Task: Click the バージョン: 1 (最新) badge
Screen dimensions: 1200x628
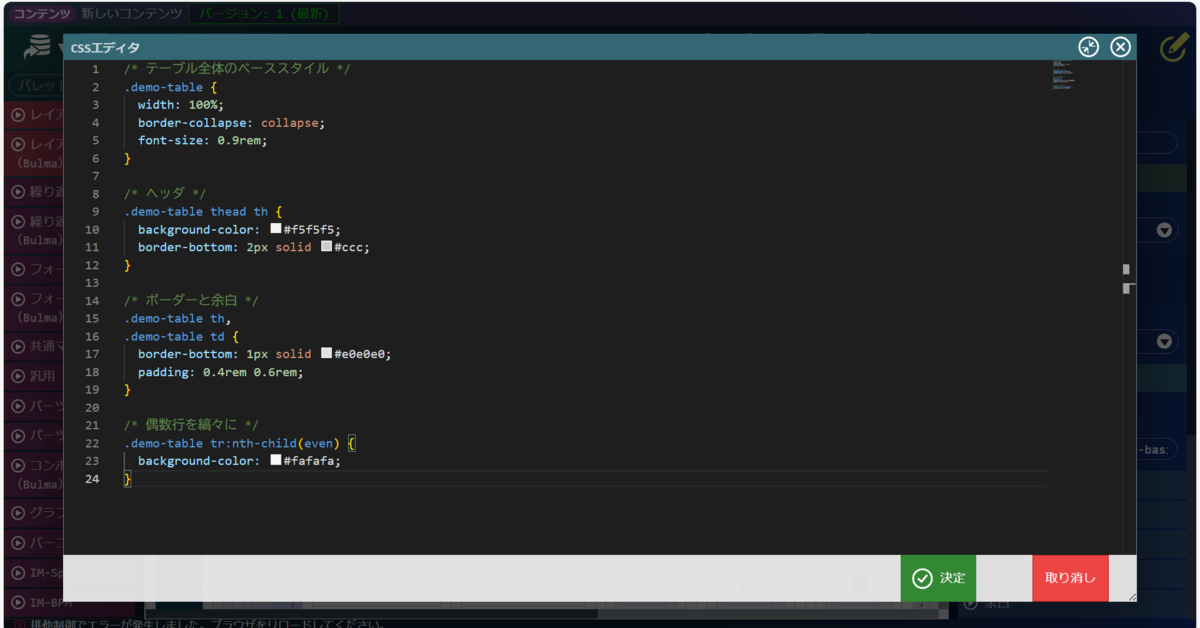Action: tap(264, 14)
